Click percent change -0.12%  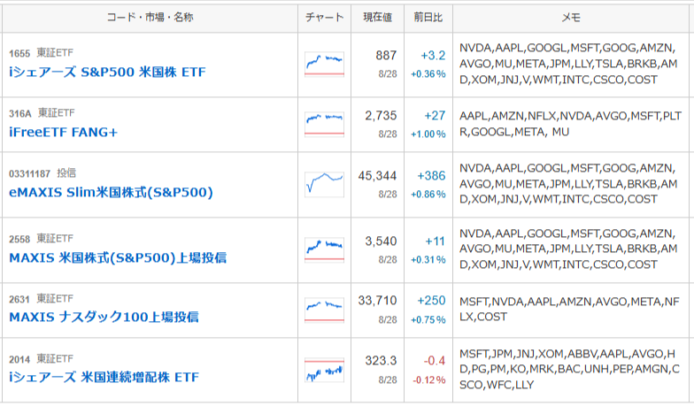[x=429, y=380]
